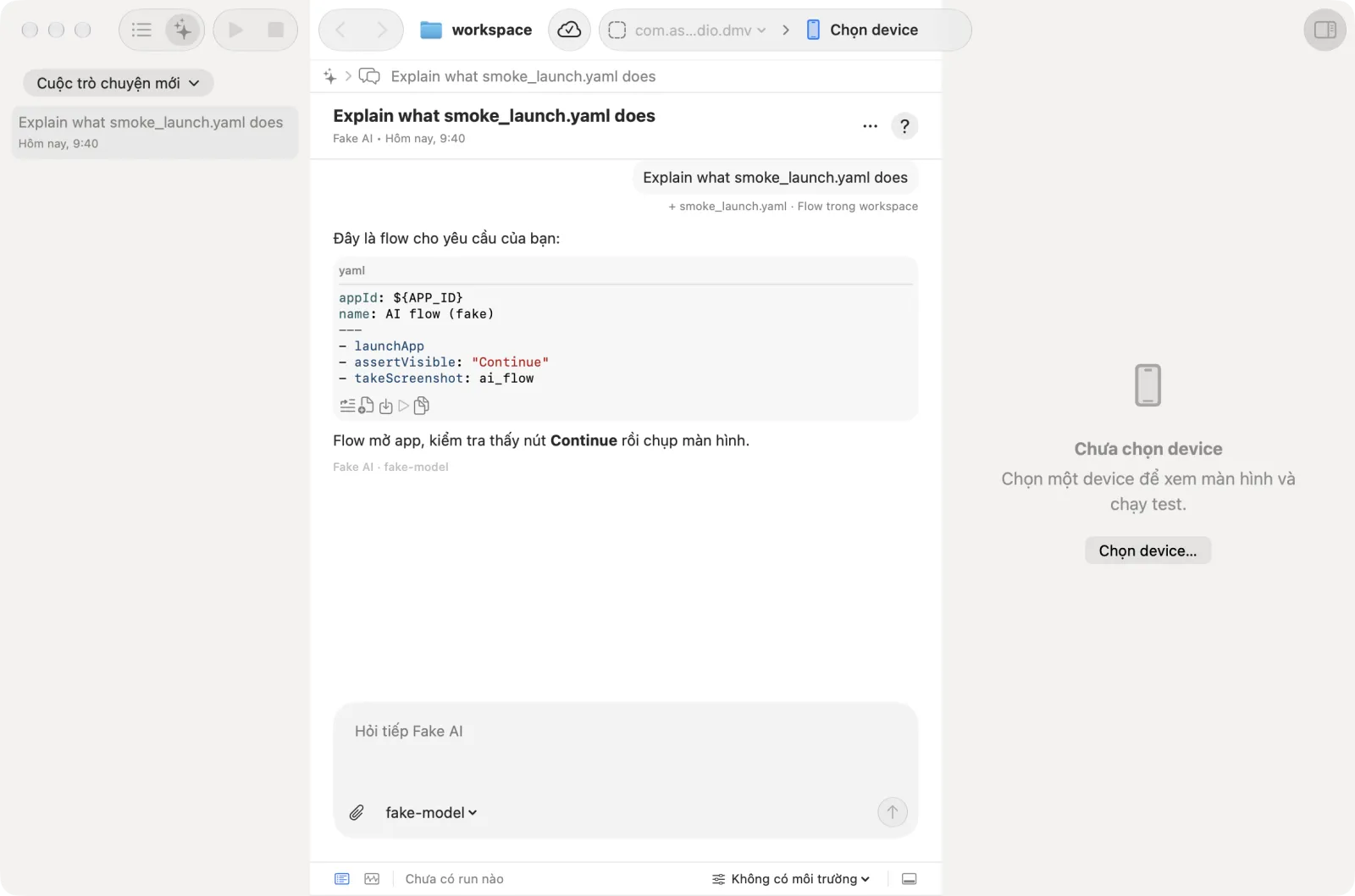Viewport: 1355px width, 896px height.
Task: Click the run play button in toolbar
Action: [235, 30]
